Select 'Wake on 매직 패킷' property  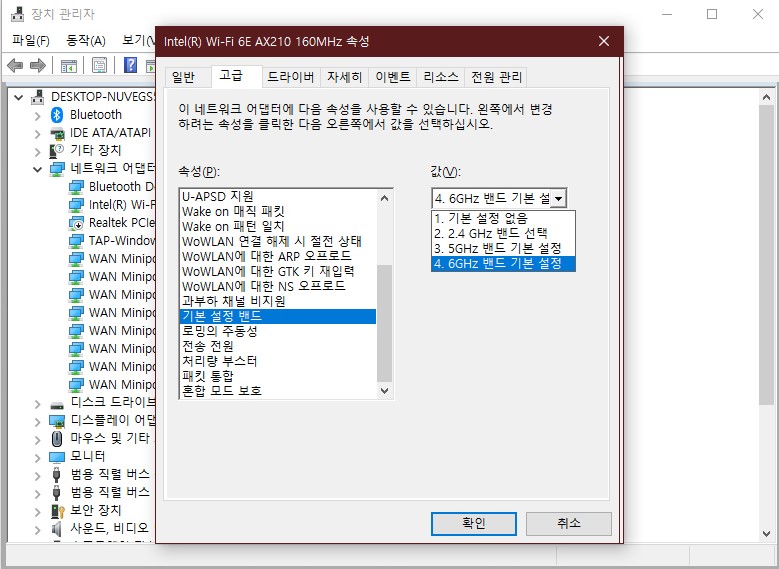277,212
